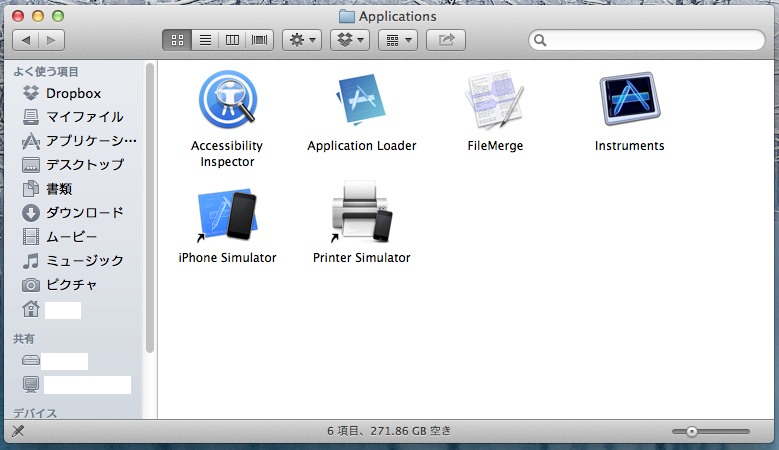This screenshot has width=779, height=450.
Task: Click the アプリケーション sidebar icon
Action: [31, 141]
